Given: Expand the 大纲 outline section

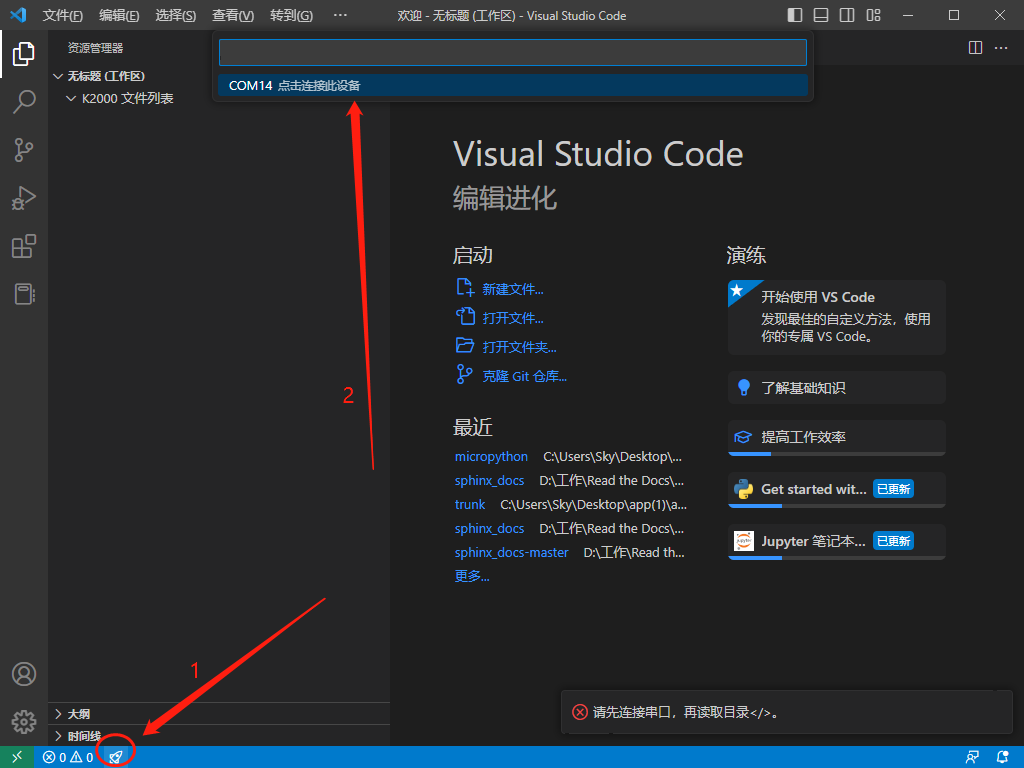Looking at the screenshot, I should coord(219,714).
